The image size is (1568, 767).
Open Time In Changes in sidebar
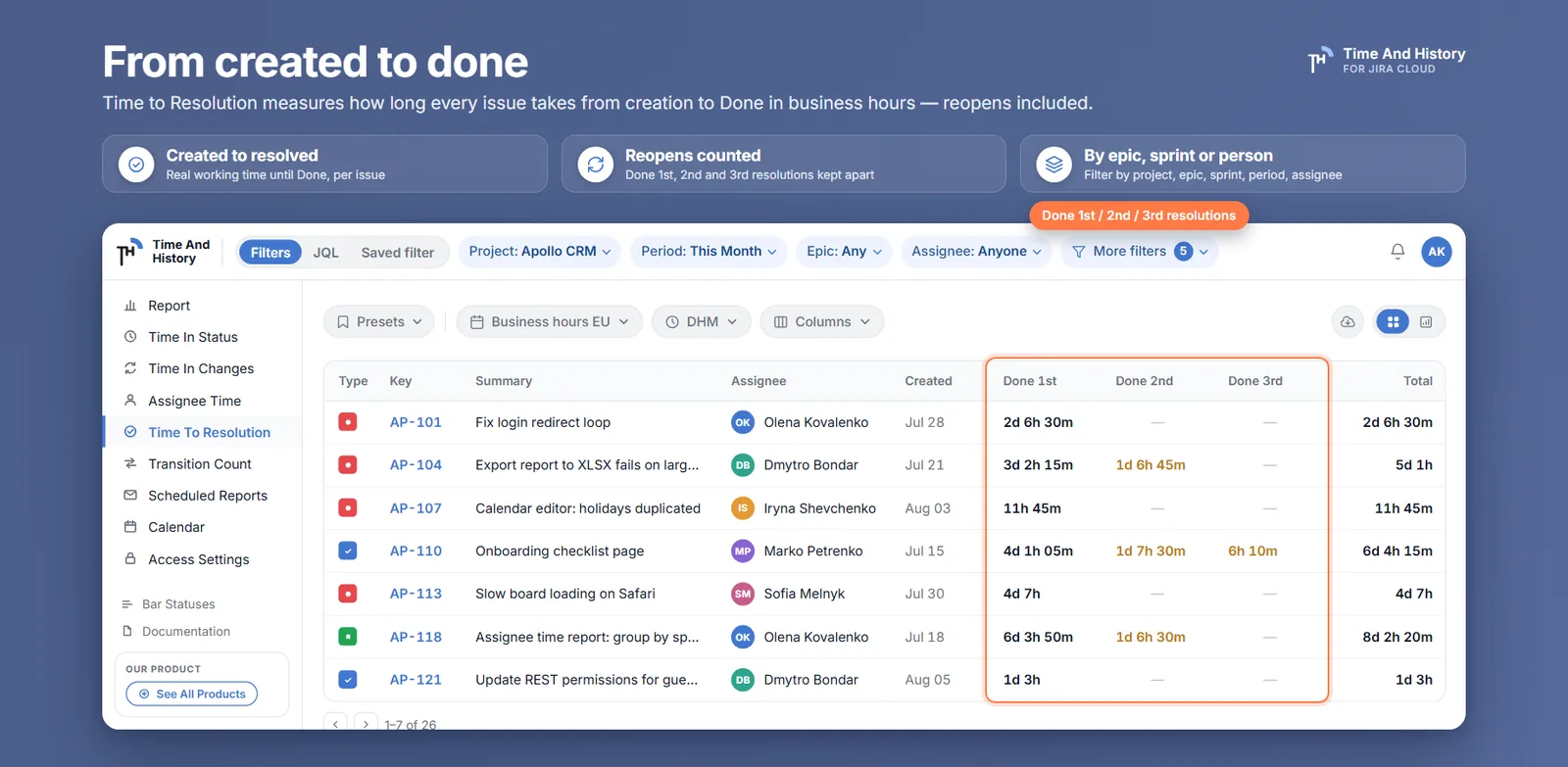coord(202,369)
